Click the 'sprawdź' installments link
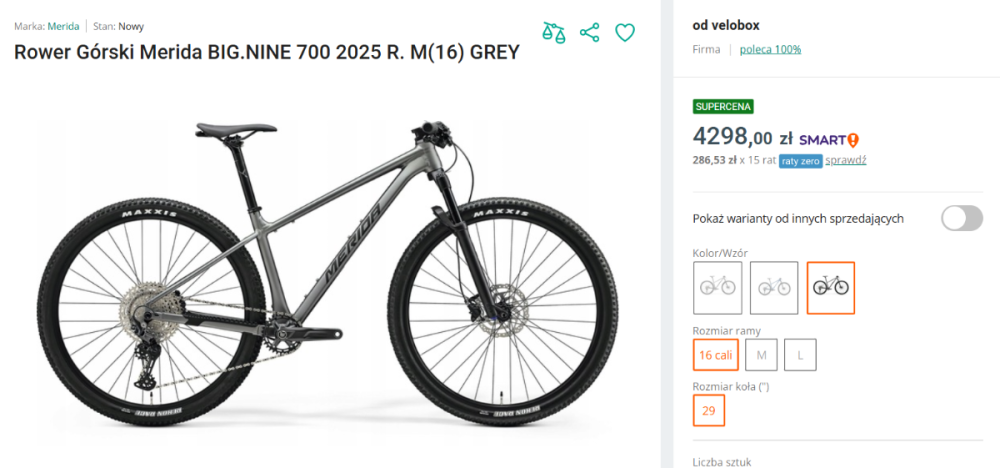The image size is (1000, 468). coord(847,160)
